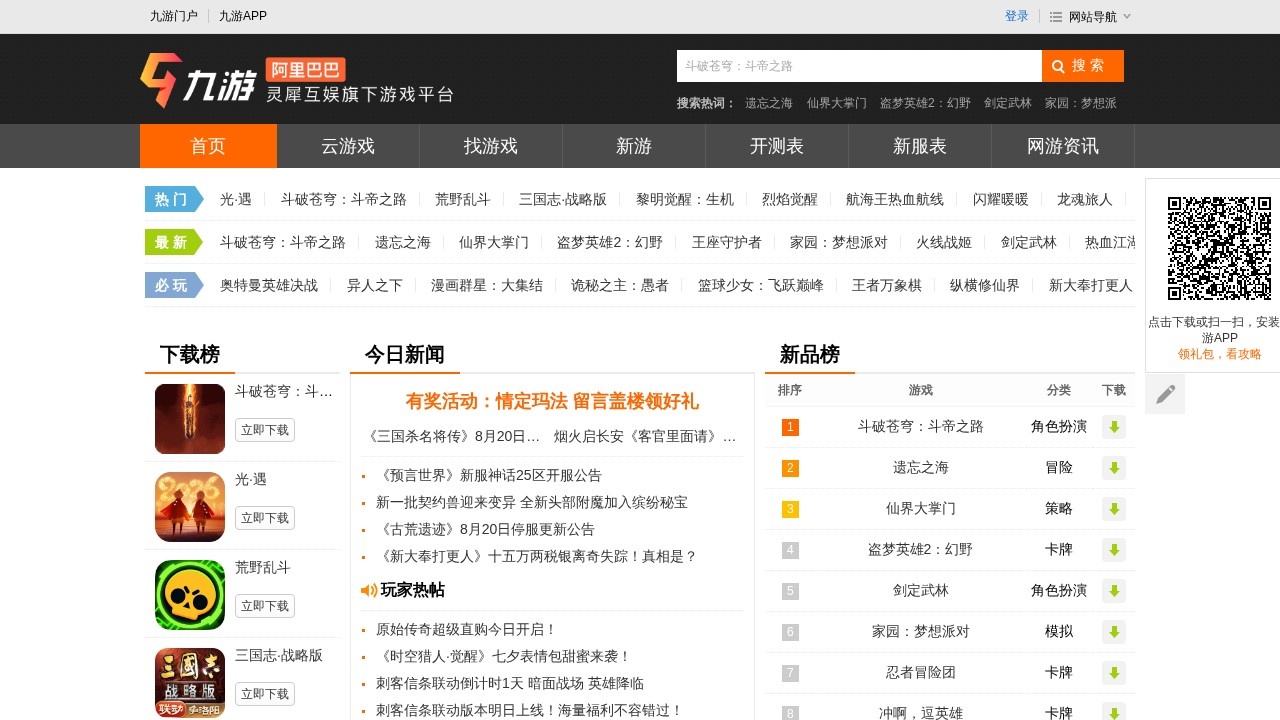Click the 领礼包，看攻略 link
Viewport: 1280px width, 720px height.
tap(1219, 354)
